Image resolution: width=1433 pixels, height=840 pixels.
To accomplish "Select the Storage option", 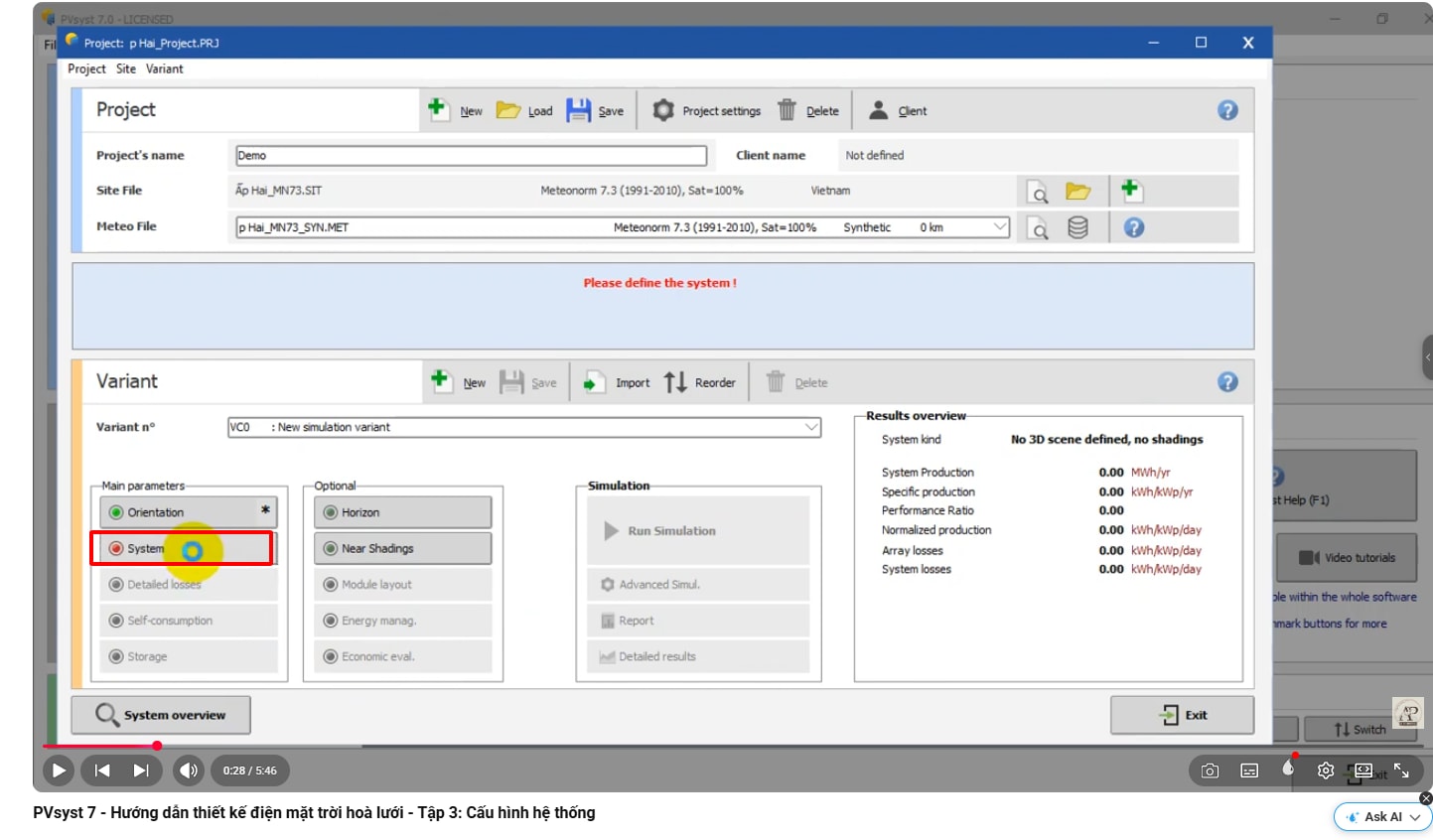I will (x=188, y=656).
